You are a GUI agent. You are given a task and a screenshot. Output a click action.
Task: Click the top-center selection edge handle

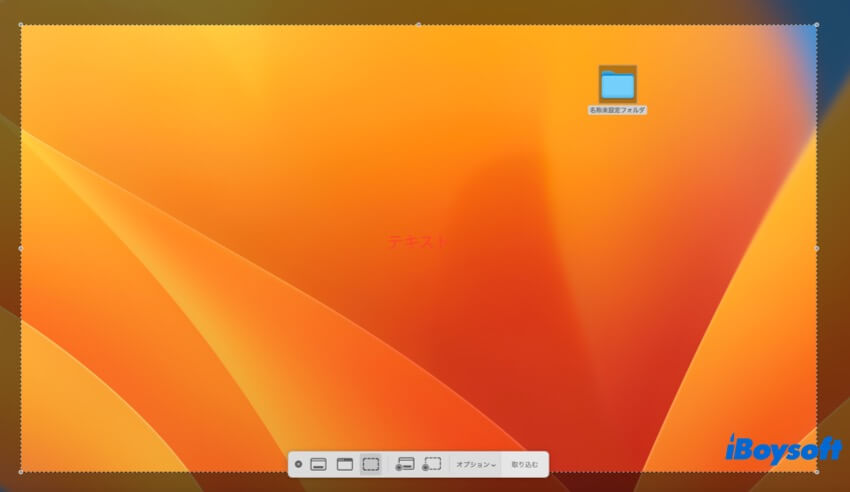click(418, 25)
